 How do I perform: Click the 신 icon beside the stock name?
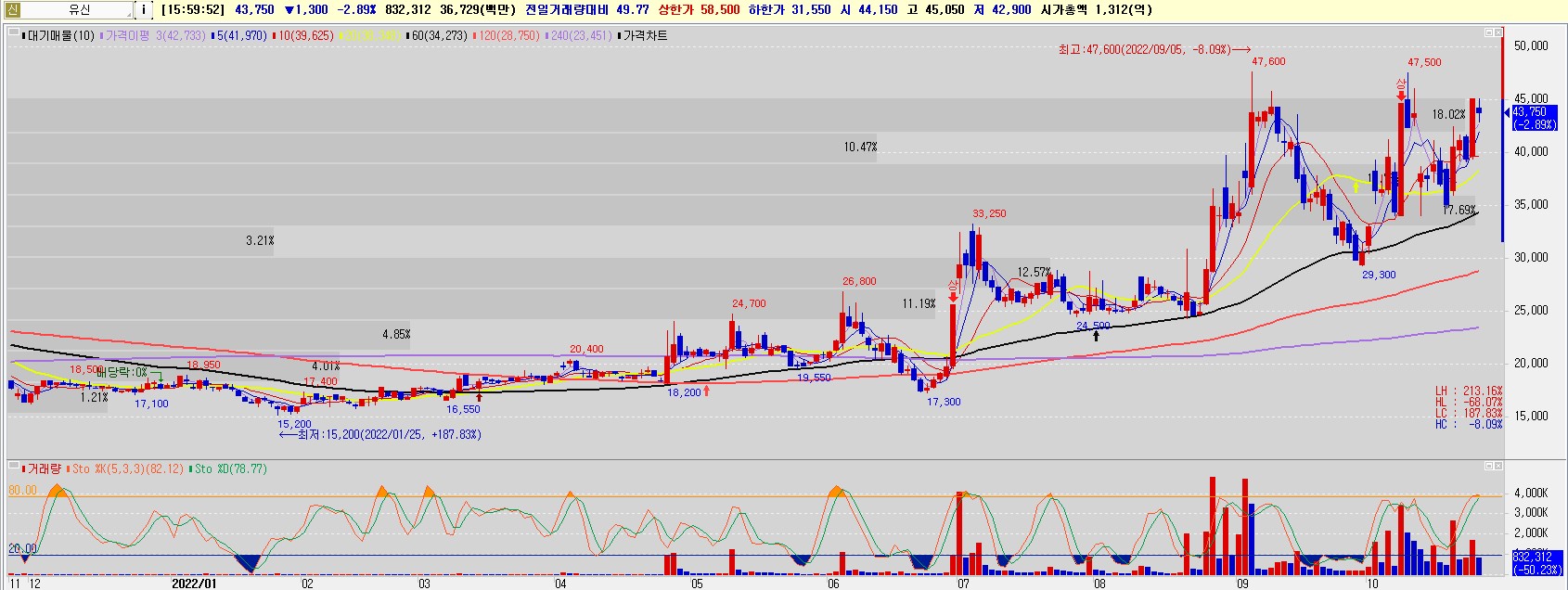(12, 9)
